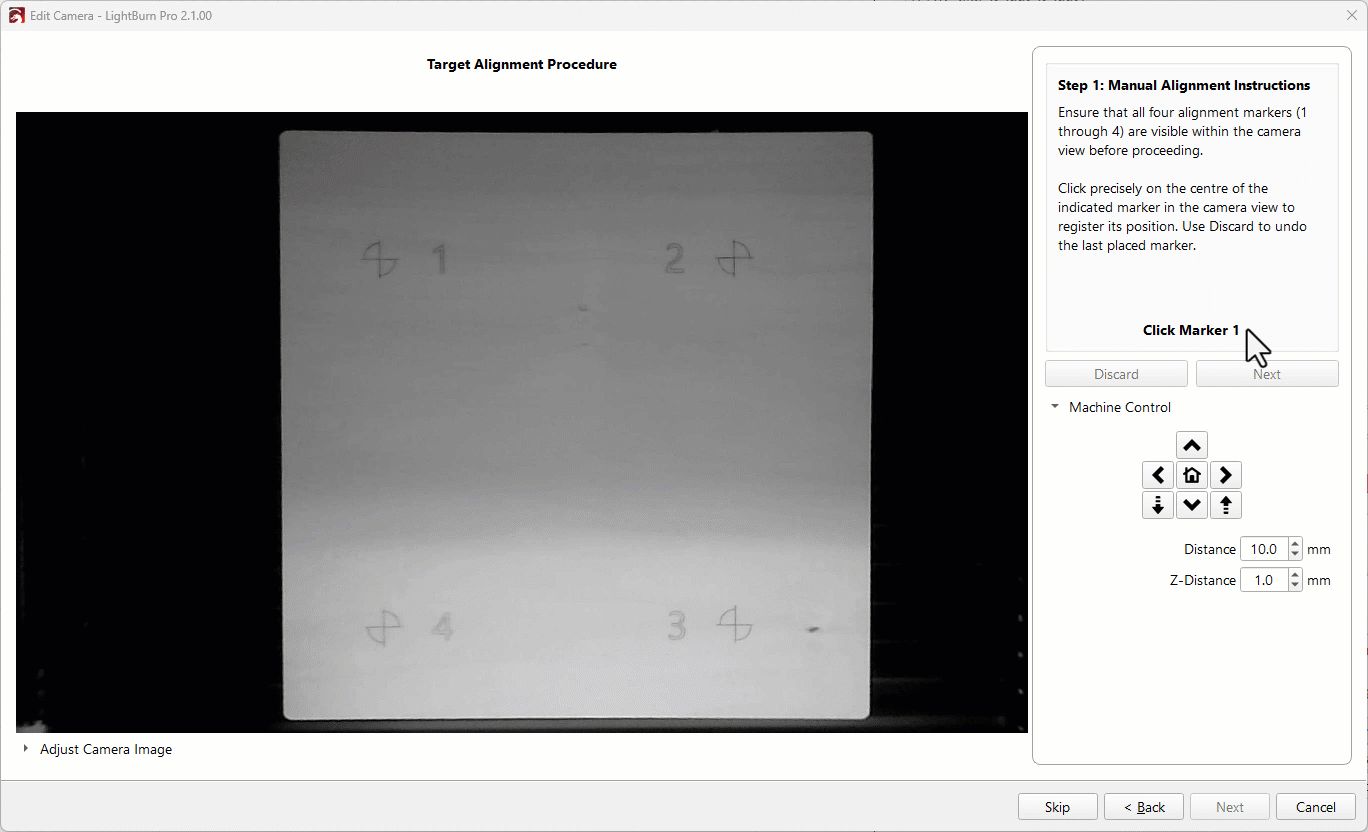The image size is (1368, 832).
Task: Jog the machine down with the chevron-down button
Action: 1191,505
